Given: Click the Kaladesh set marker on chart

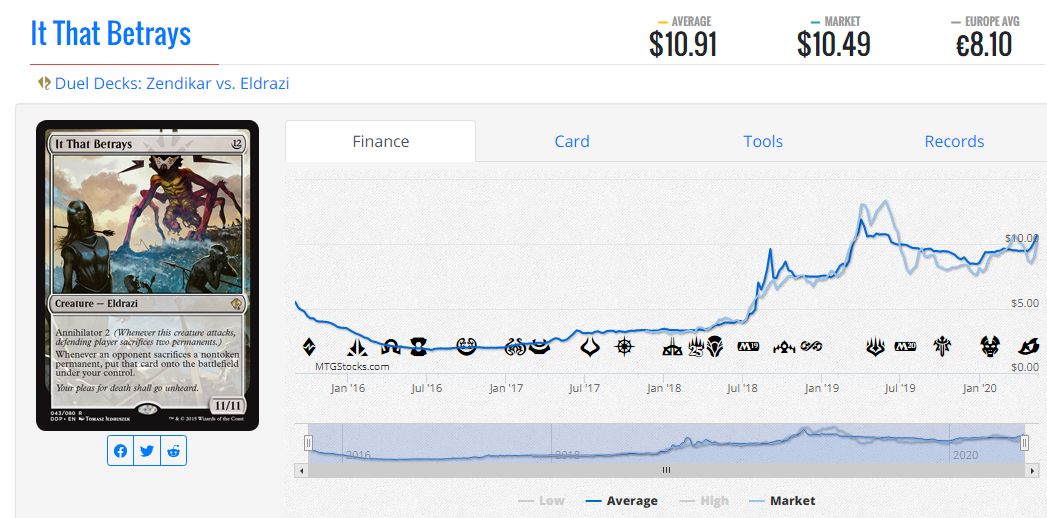Looking at the screenshot, I should pos(467,346).
